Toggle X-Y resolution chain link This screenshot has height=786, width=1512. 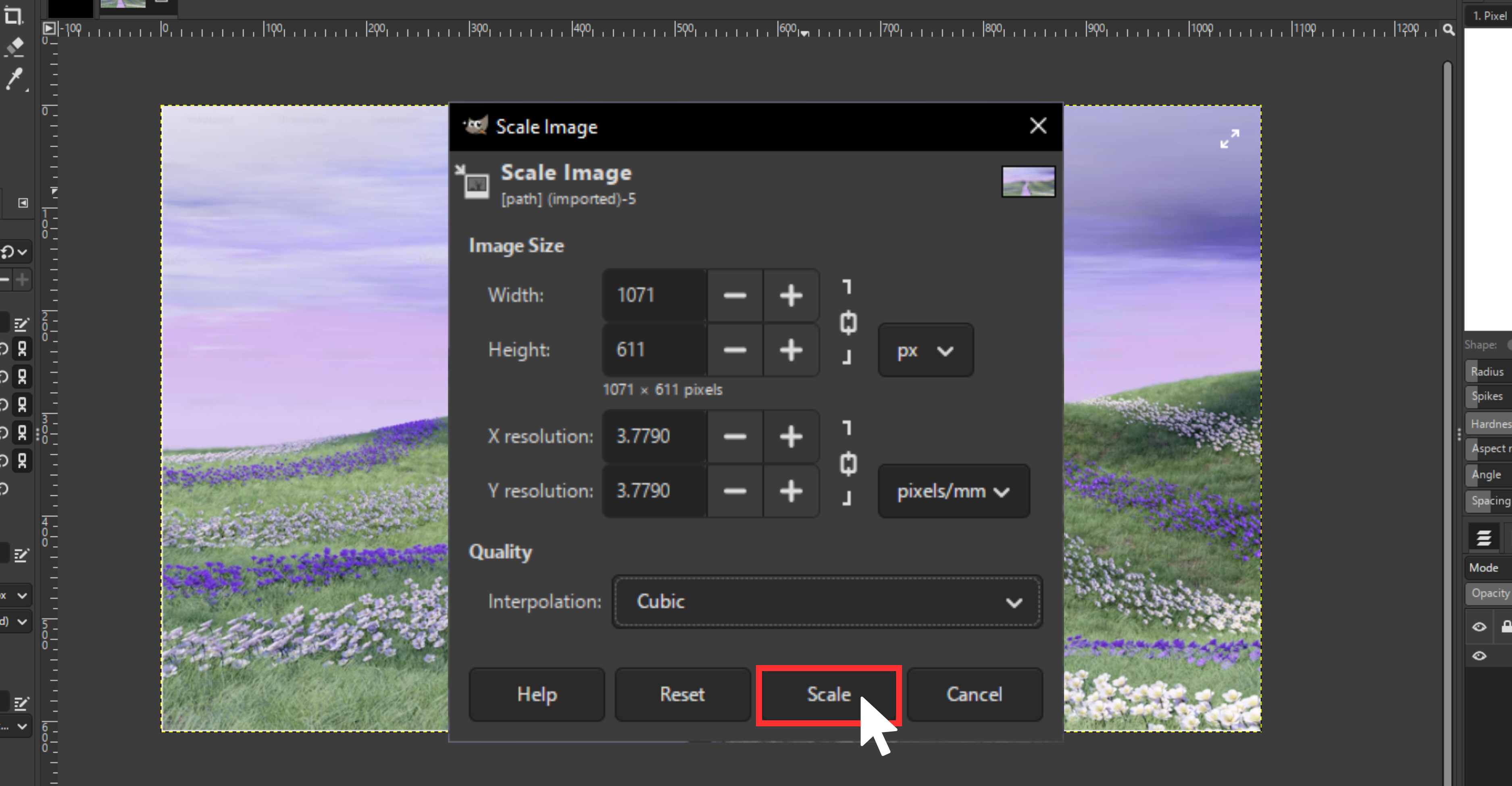(848, 464)
